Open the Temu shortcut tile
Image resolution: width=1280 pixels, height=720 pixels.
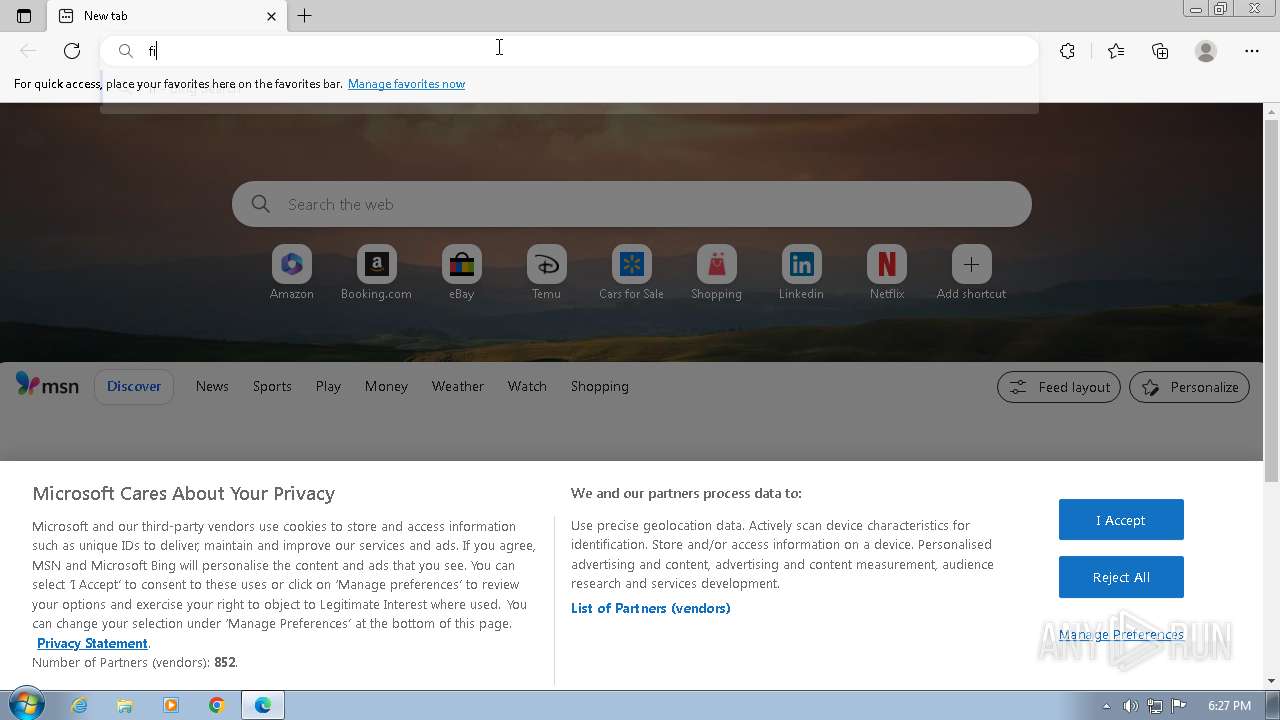546,272
